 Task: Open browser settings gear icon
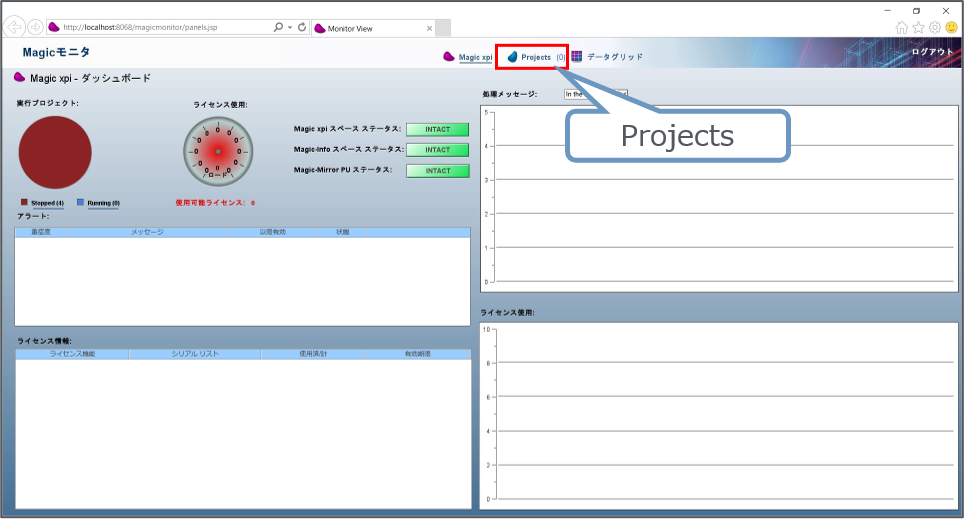pos(935,27)
